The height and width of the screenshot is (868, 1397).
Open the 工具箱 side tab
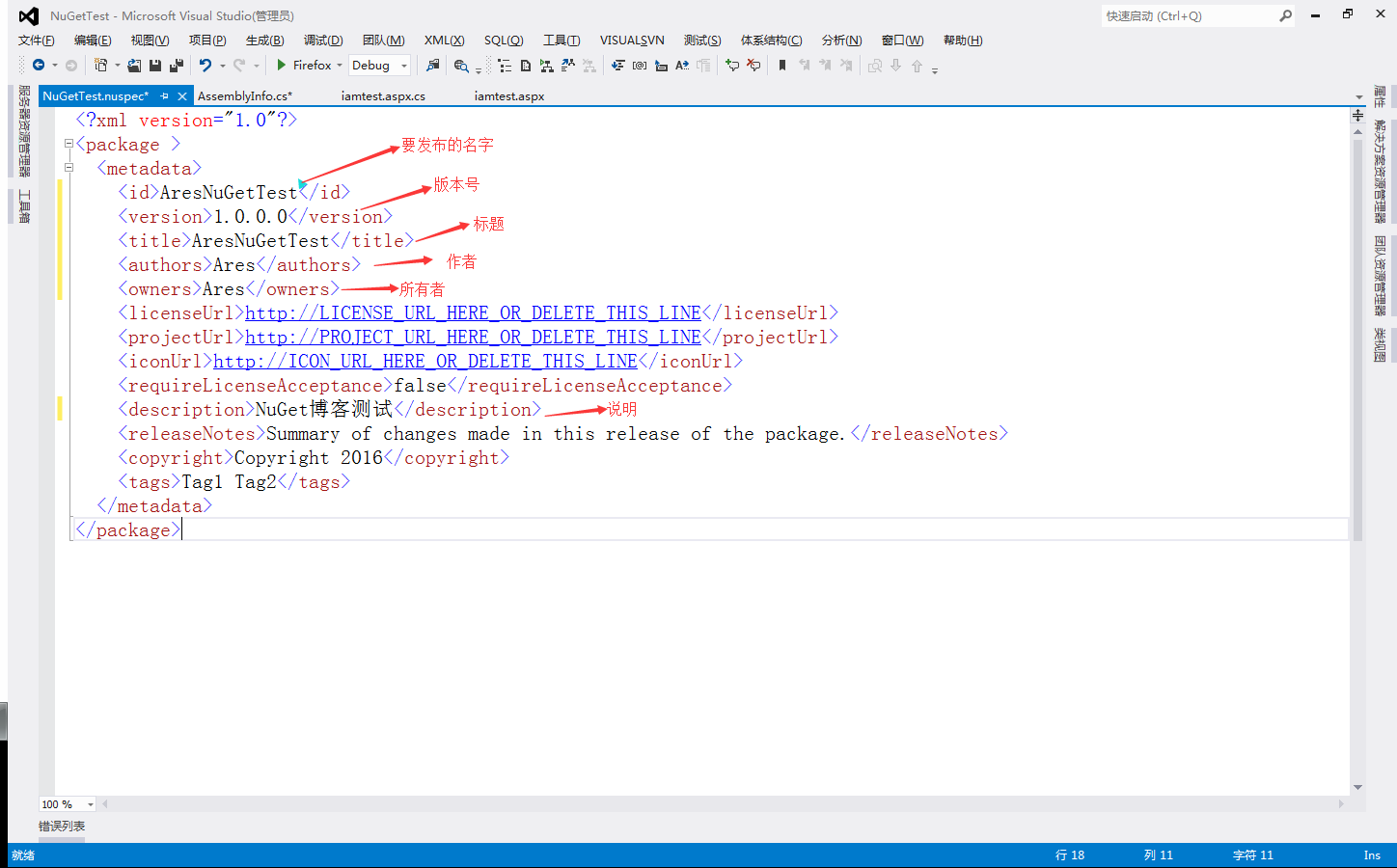point(24,206)
